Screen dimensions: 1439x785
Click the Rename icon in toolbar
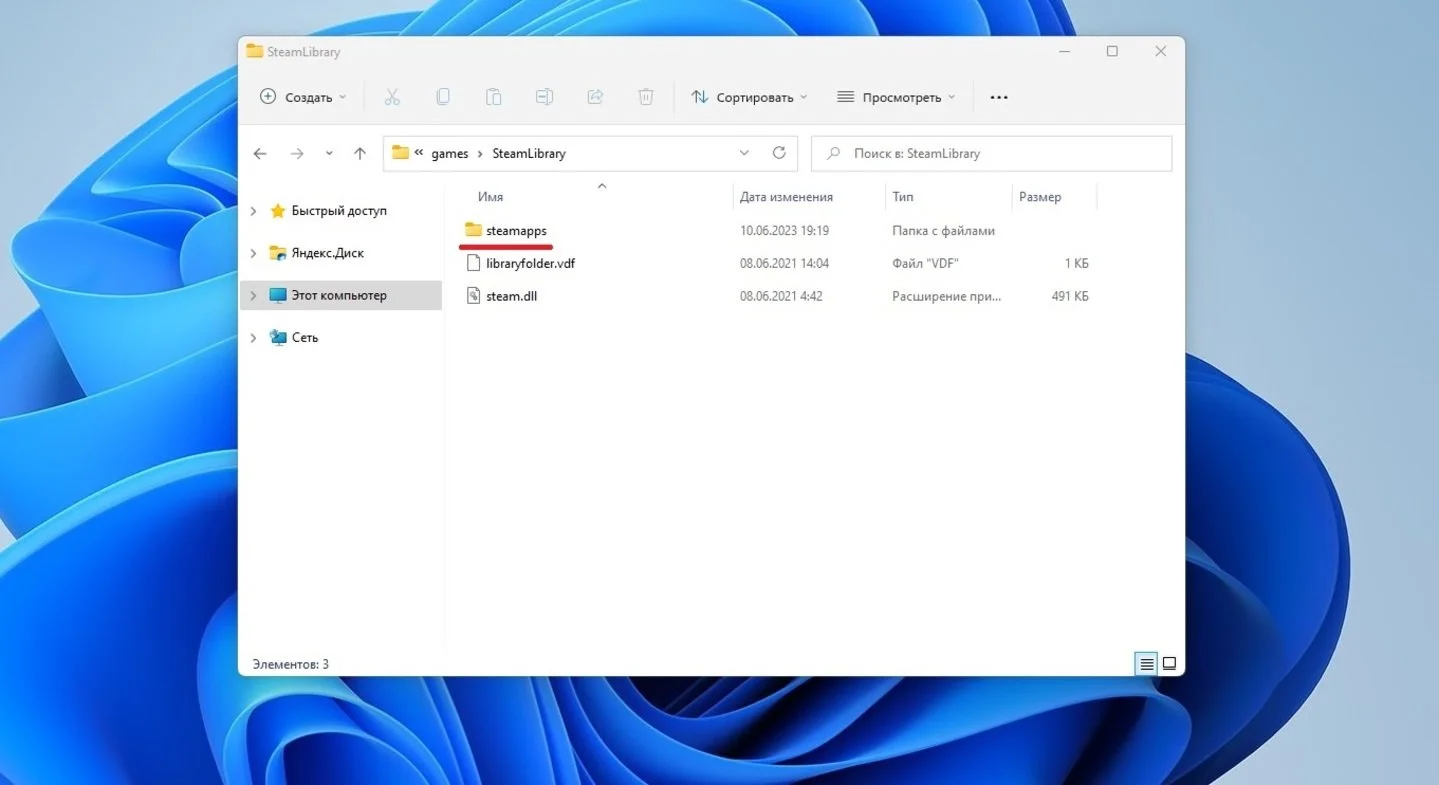click(x=544, y=97)
